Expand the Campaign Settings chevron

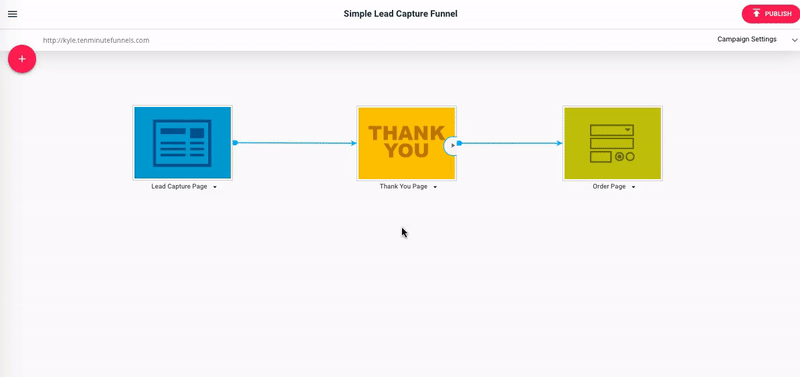pos(794,40)
